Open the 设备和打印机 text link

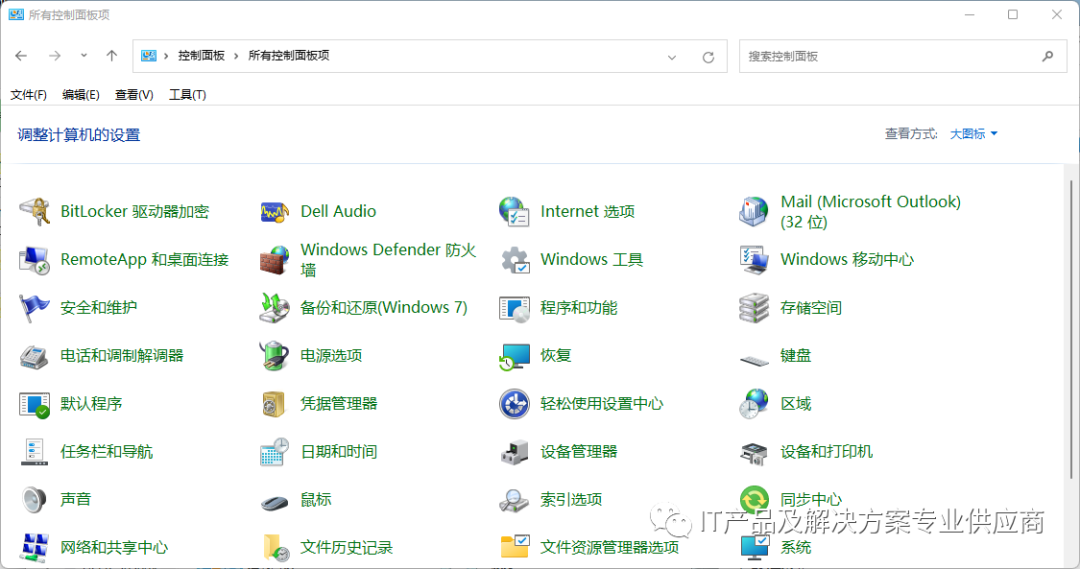tap(827, 452)
